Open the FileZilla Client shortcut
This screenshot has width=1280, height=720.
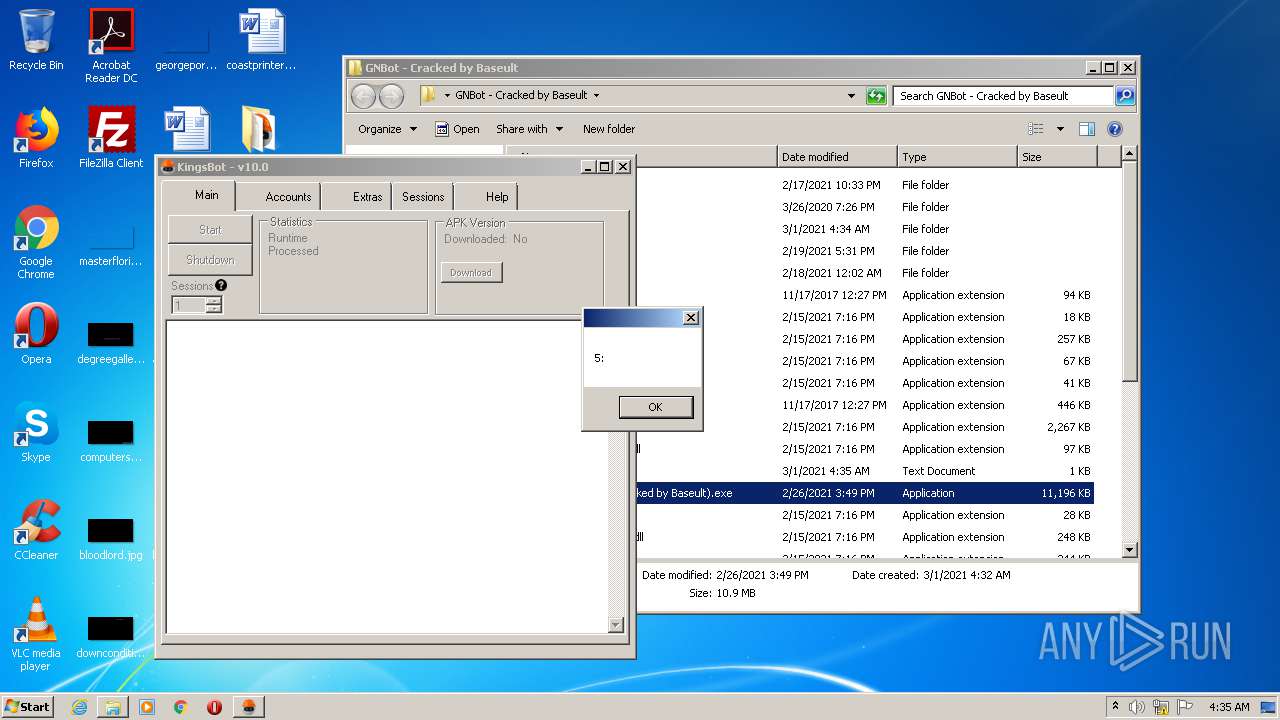(111, 137)
